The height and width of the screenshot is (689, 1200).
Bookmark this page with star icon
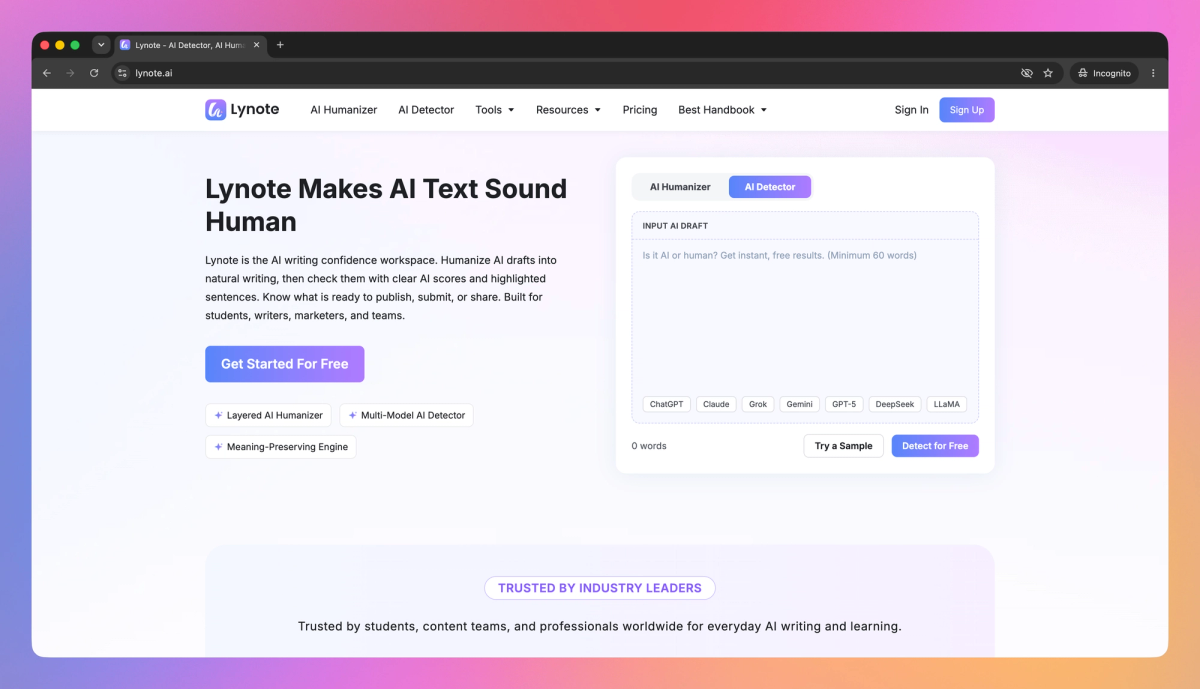pyautogui.click(x=1048, y=73)
